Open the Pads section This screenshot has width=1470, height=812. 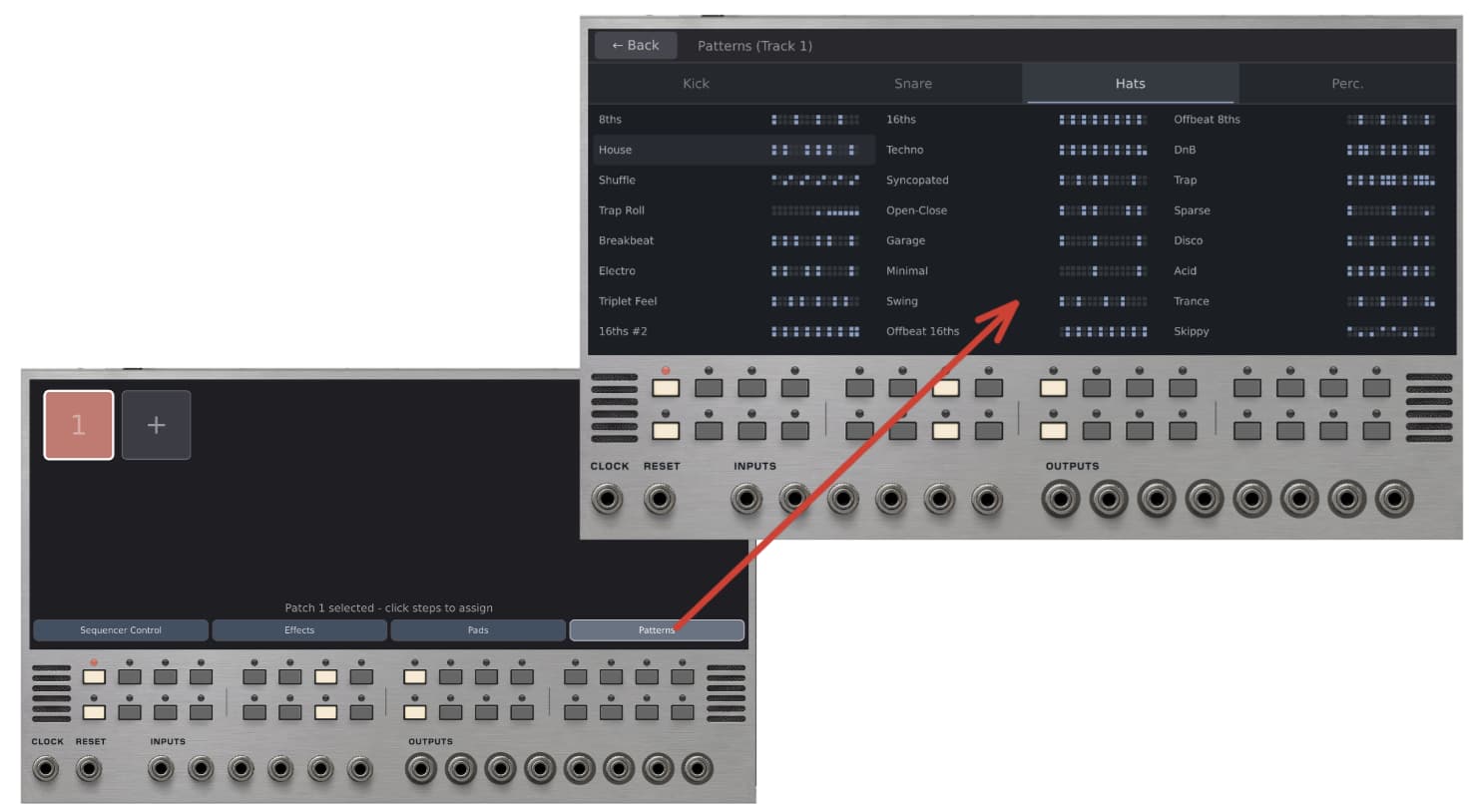pos(478,630)
